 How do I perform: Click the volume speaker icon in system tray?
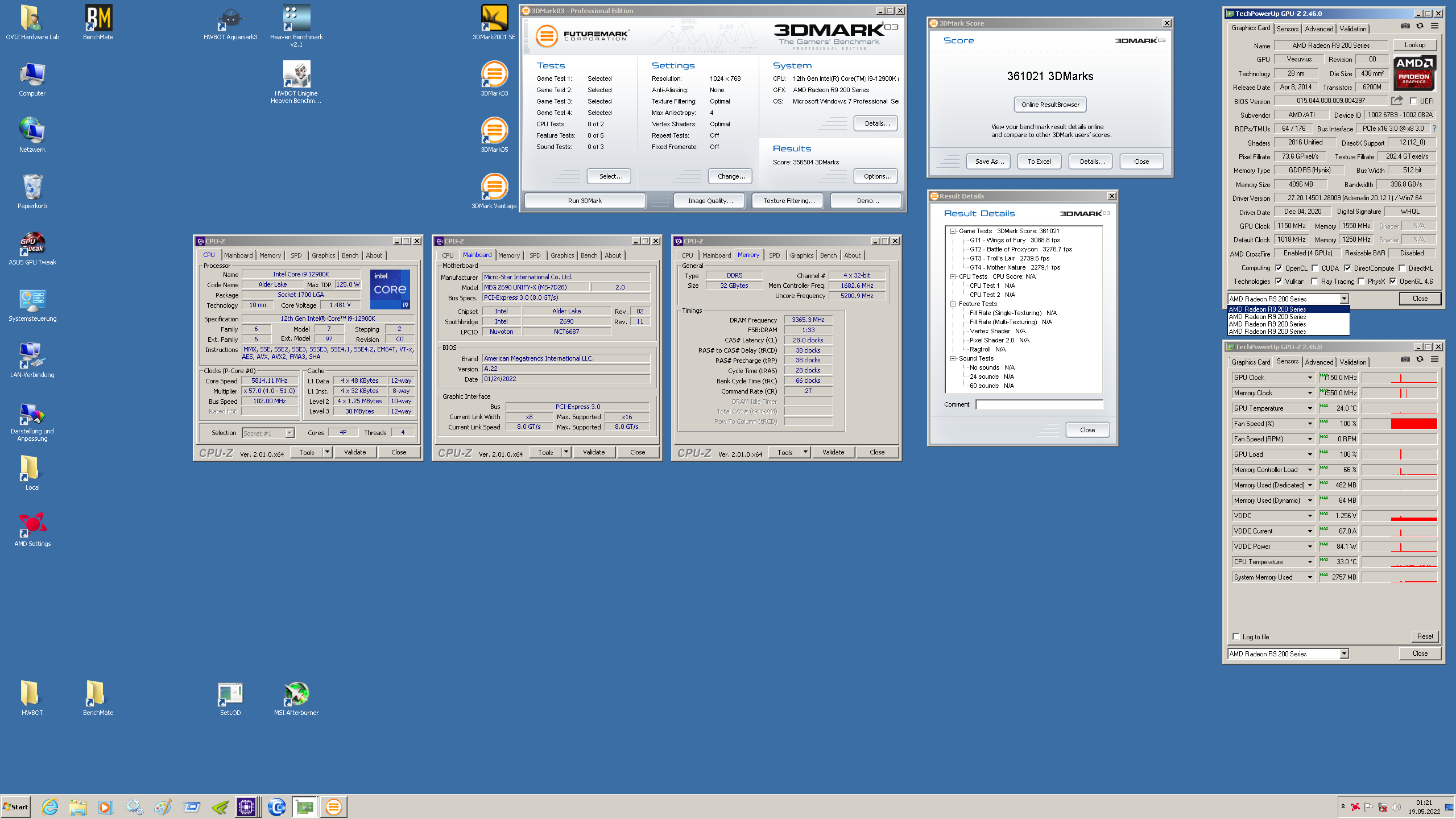tap(1396, 807)
